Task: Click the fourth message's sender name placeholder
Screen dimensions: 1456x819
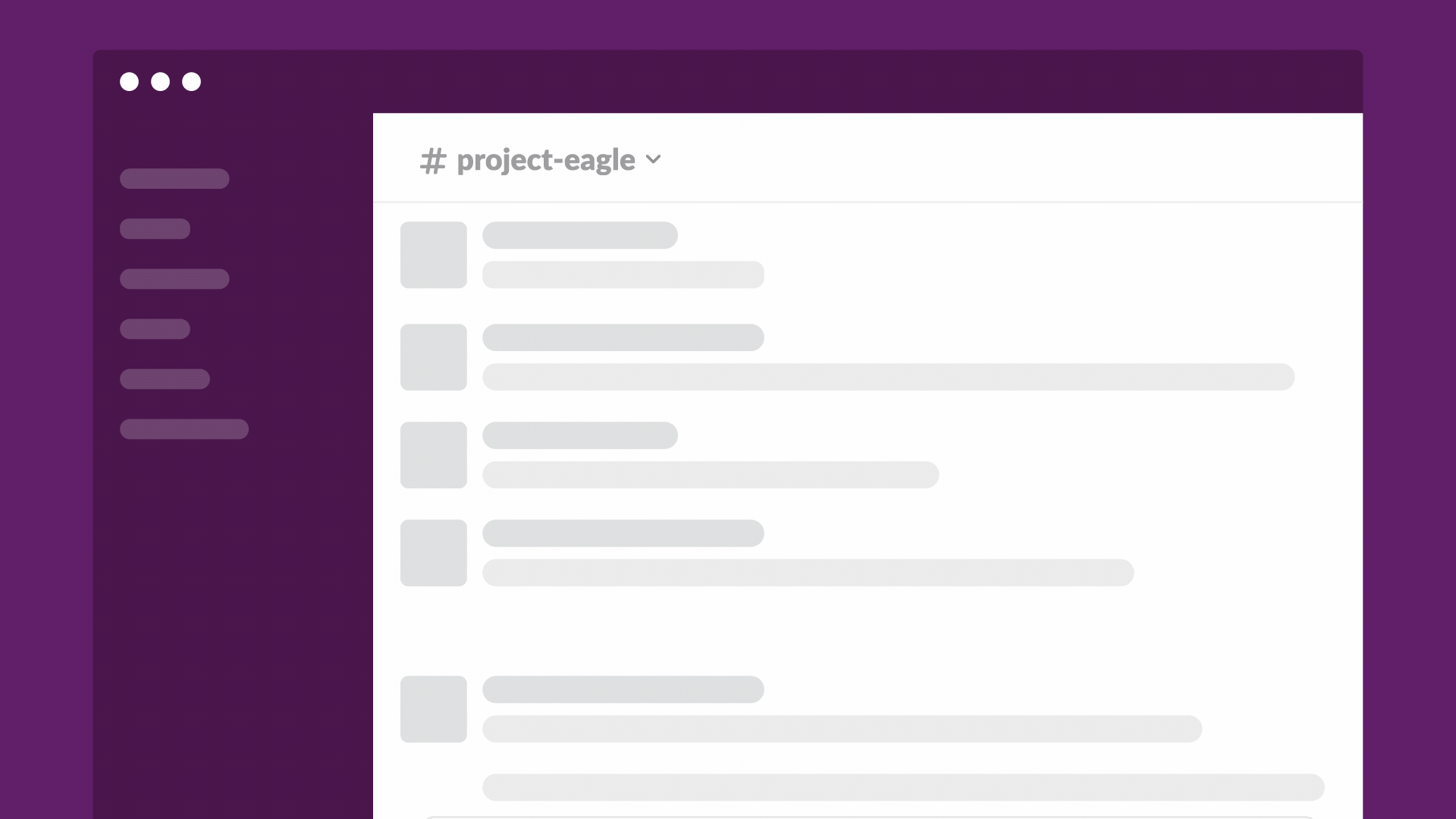Action: coord(623,533)
